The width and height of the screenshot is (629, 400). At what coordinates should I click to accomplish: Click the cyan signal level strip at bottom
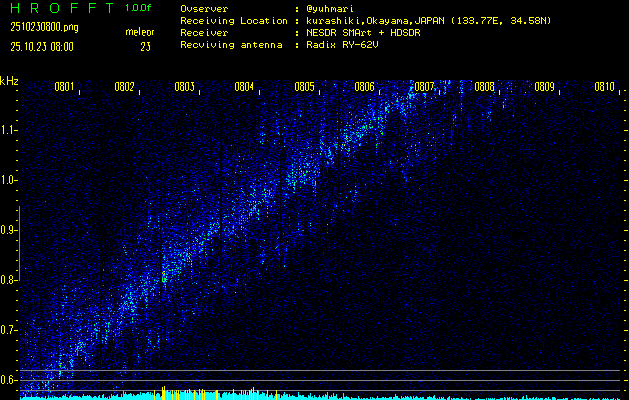[x=320, y=396]
